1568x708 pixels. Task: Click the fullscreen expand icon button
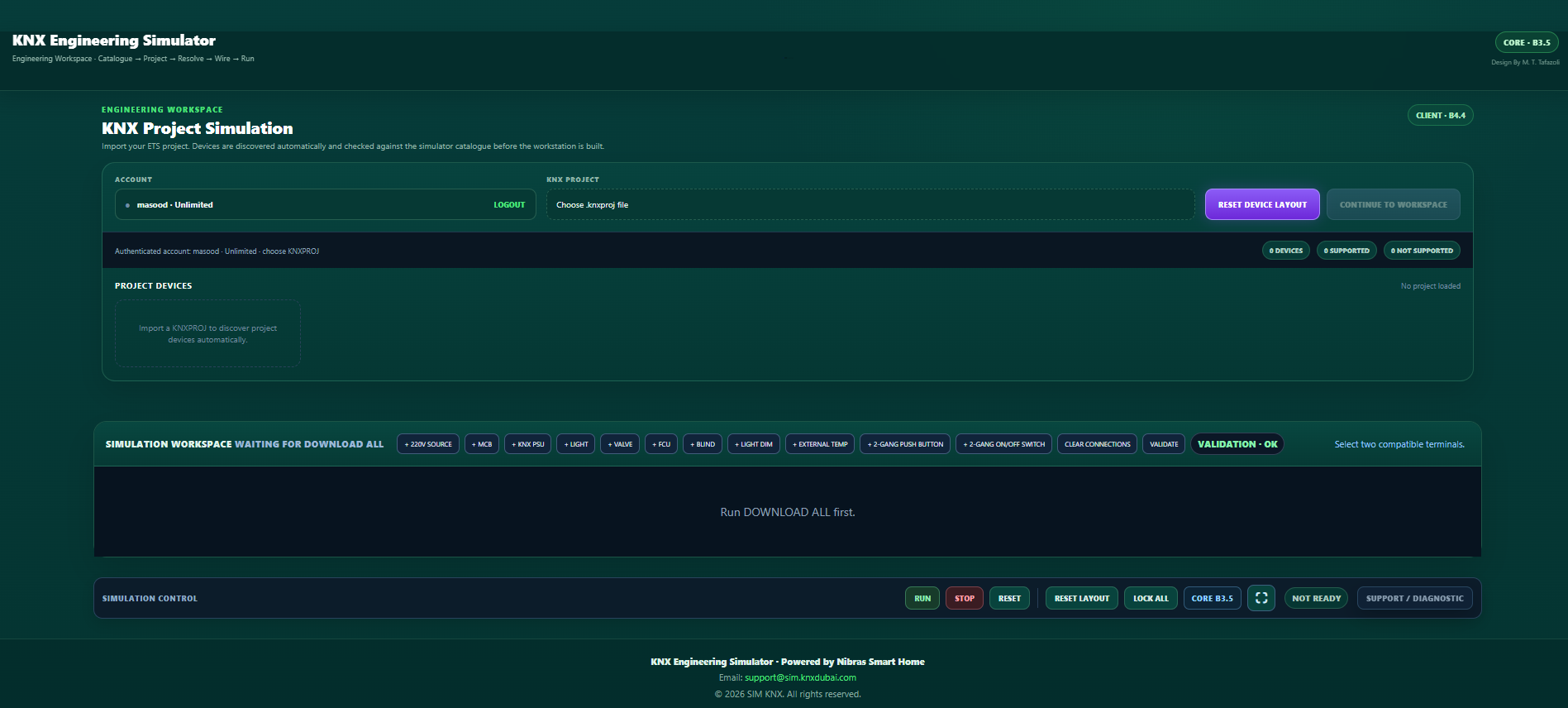coord(1261,598)
